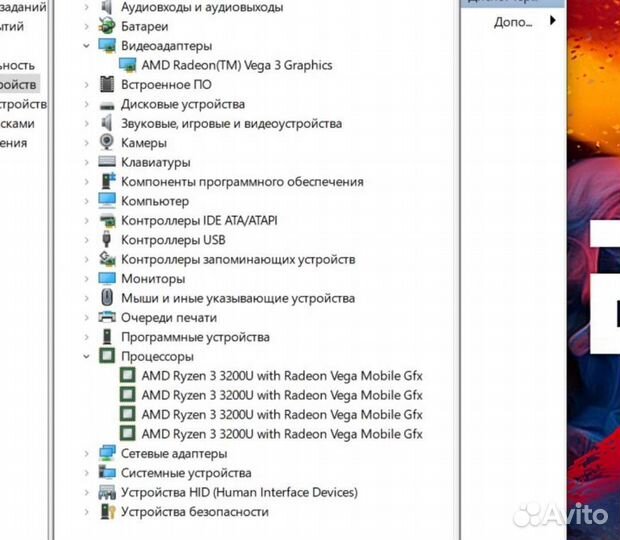
Task: Click the Контроллеры USB plug icon
Action: (x=106, y=239)
